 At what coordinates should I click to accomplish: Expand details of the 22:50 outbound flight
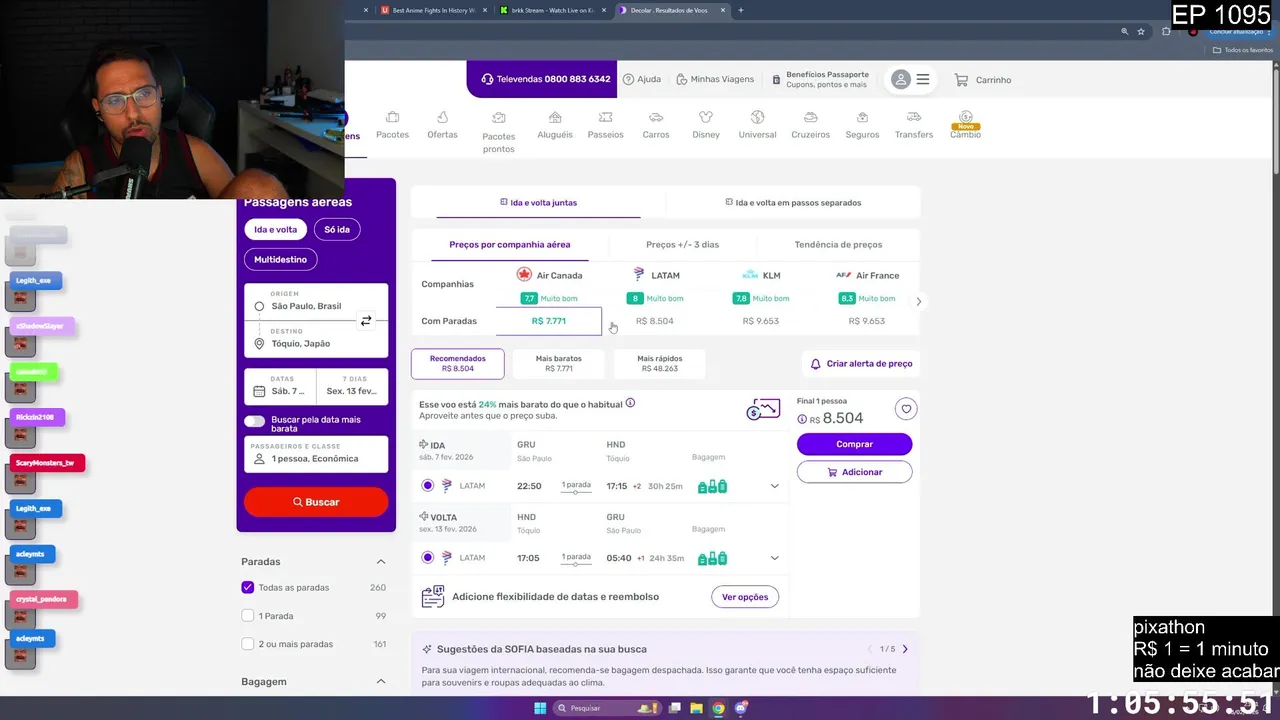click(774, 487)
